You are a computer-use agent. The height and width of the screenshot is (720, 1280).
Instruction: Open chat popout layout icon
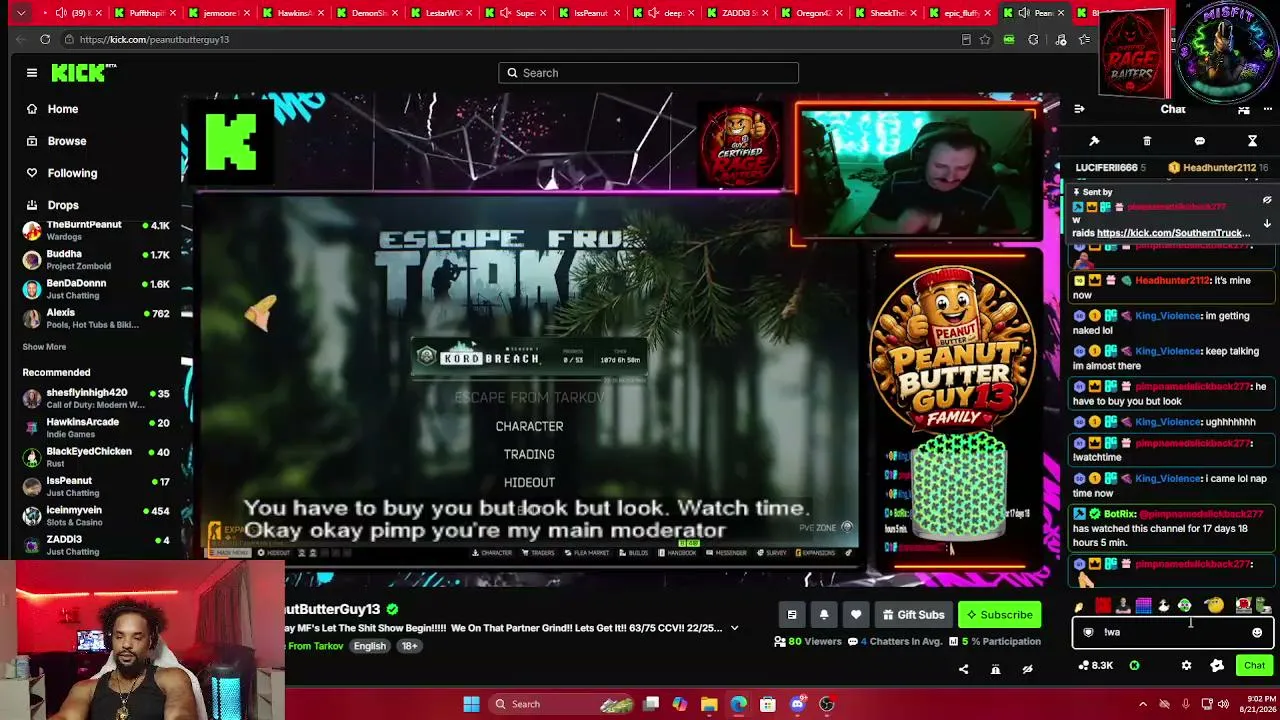(1243, 109)
